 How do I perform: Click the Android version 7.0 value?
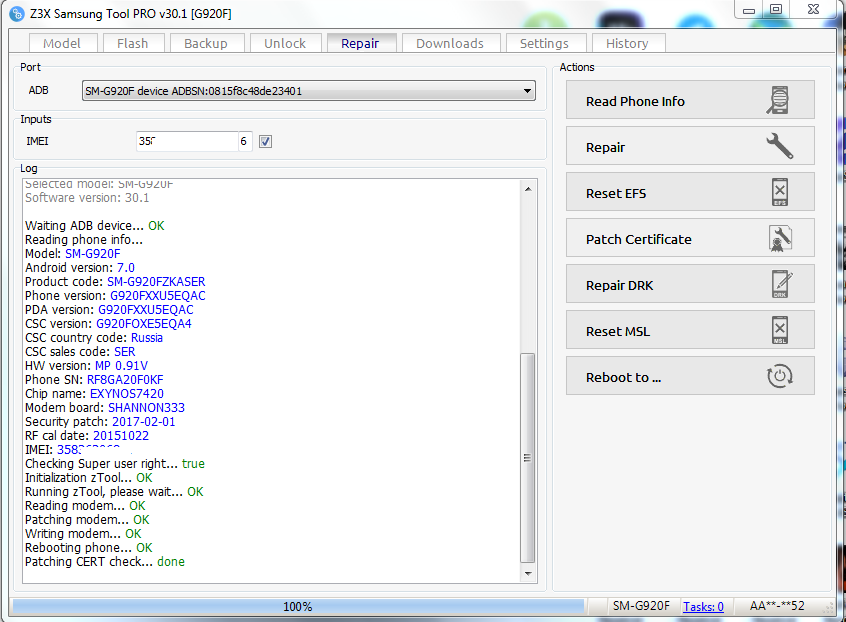pyautogui.click(x=126, y=268)
